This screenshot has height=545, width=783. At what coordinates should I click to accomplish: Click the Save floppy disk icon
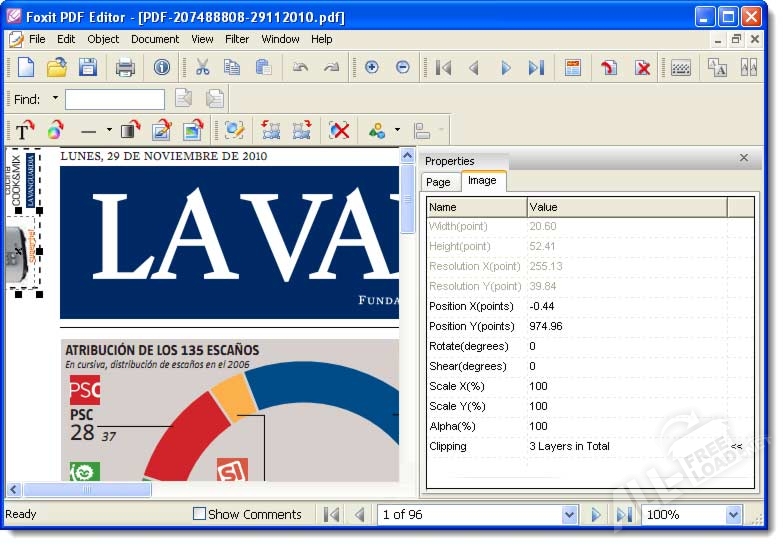click(x=88, y=67)
